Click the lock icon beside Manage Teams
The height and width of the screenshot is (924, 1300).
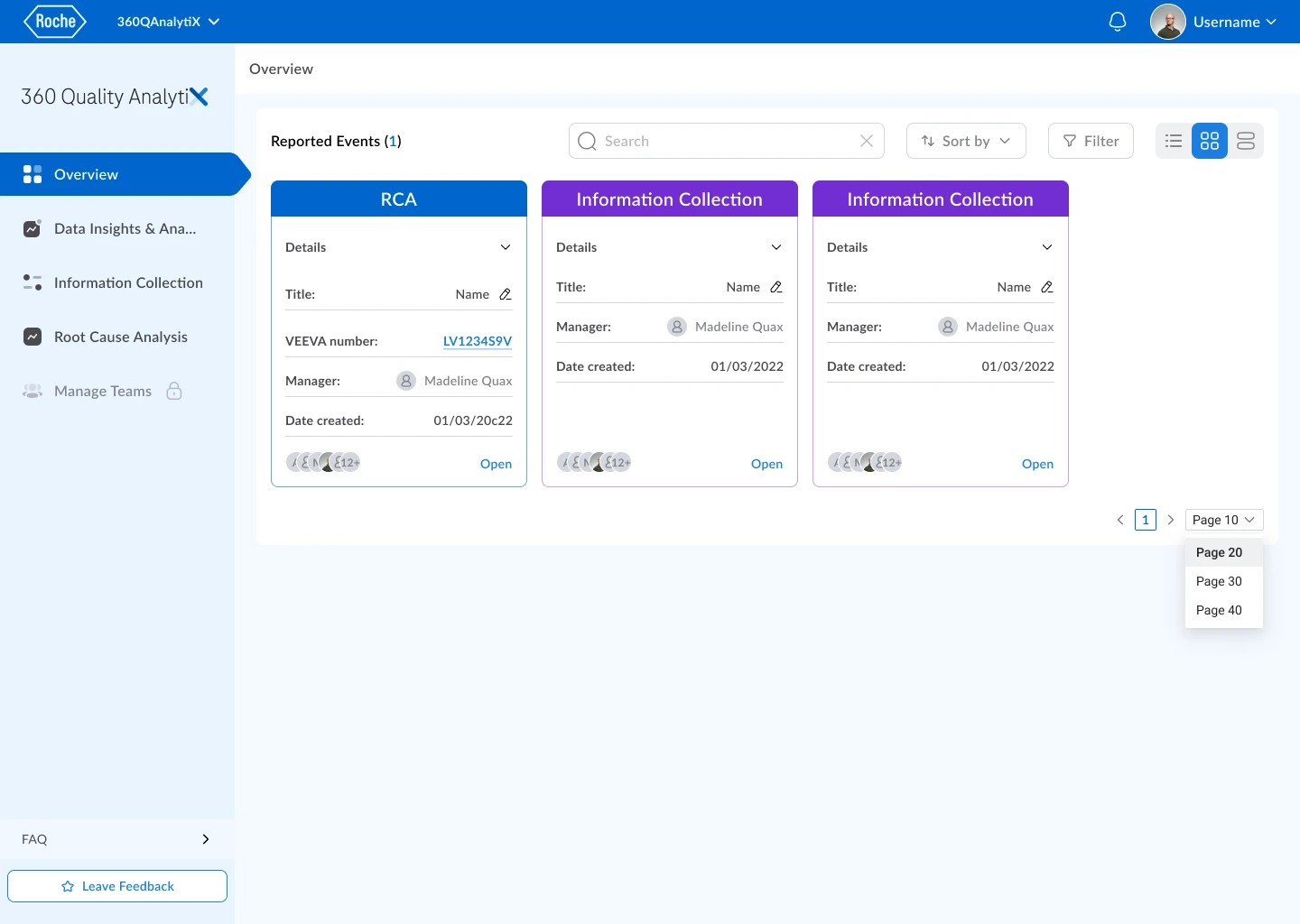tap(174, 391)
